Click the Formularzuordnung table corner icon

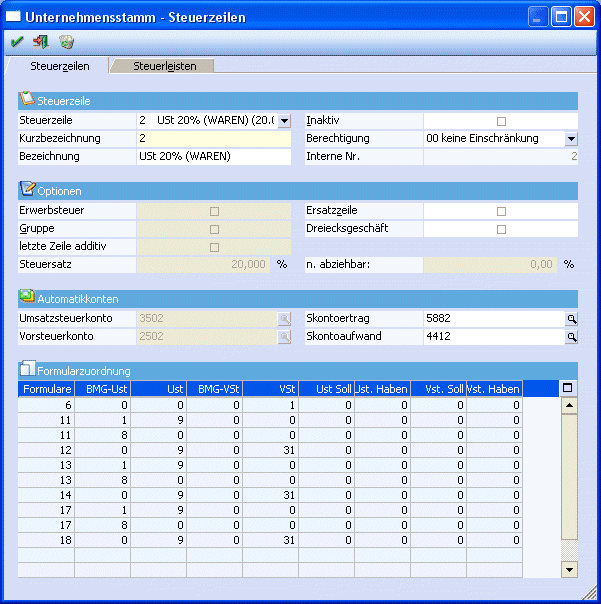[568, 388]
